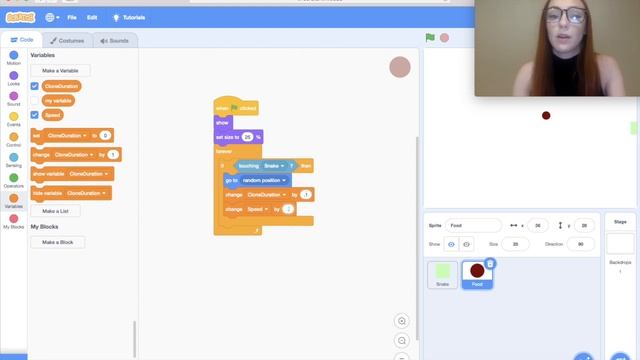Switch to the Code tab
The image size is (640, 360).
[x=22, y=40]
